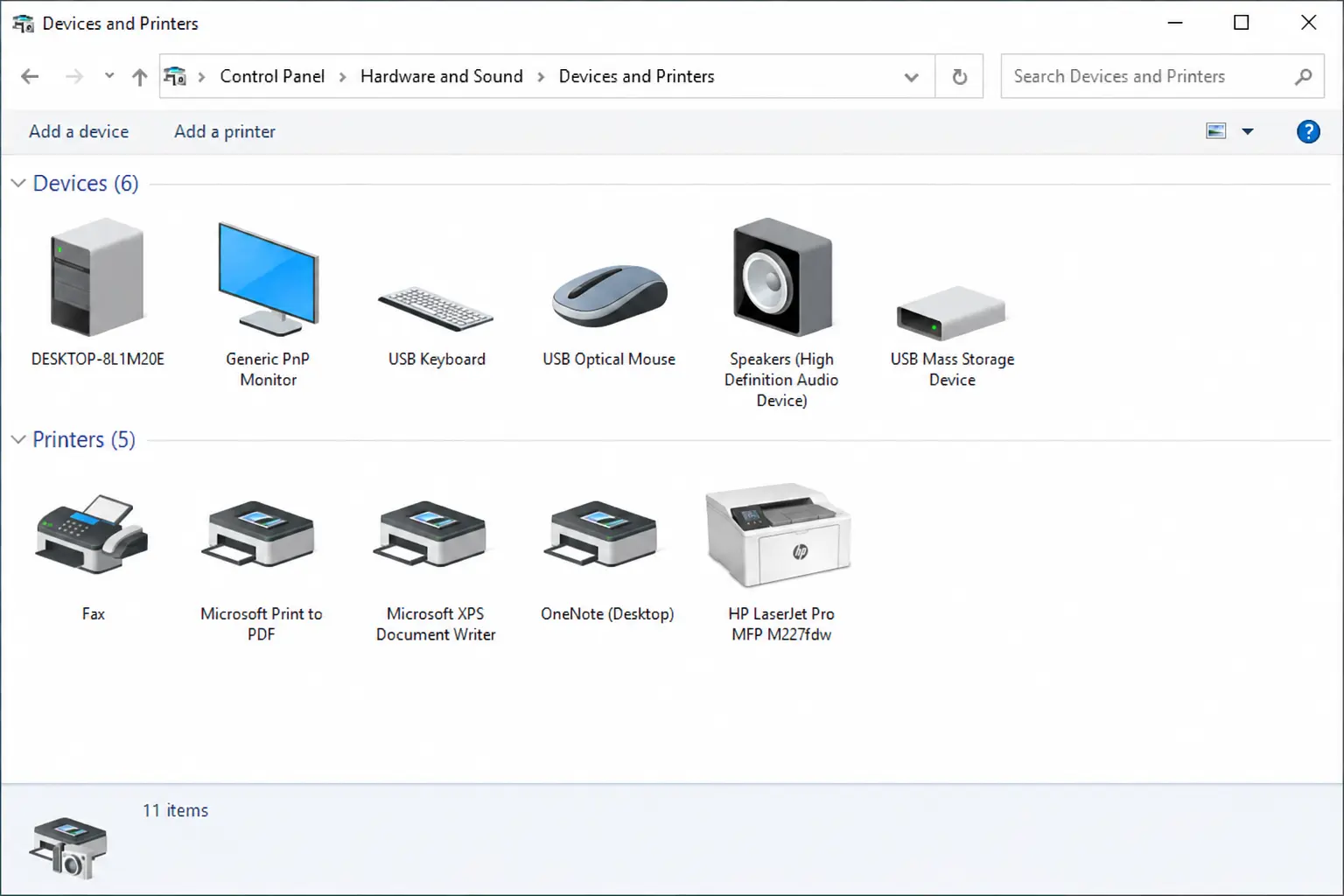Viewport: 1344px width, 896px height.
Task: Open the window system menu icon in title bar
Action: (x=23, y=24)
